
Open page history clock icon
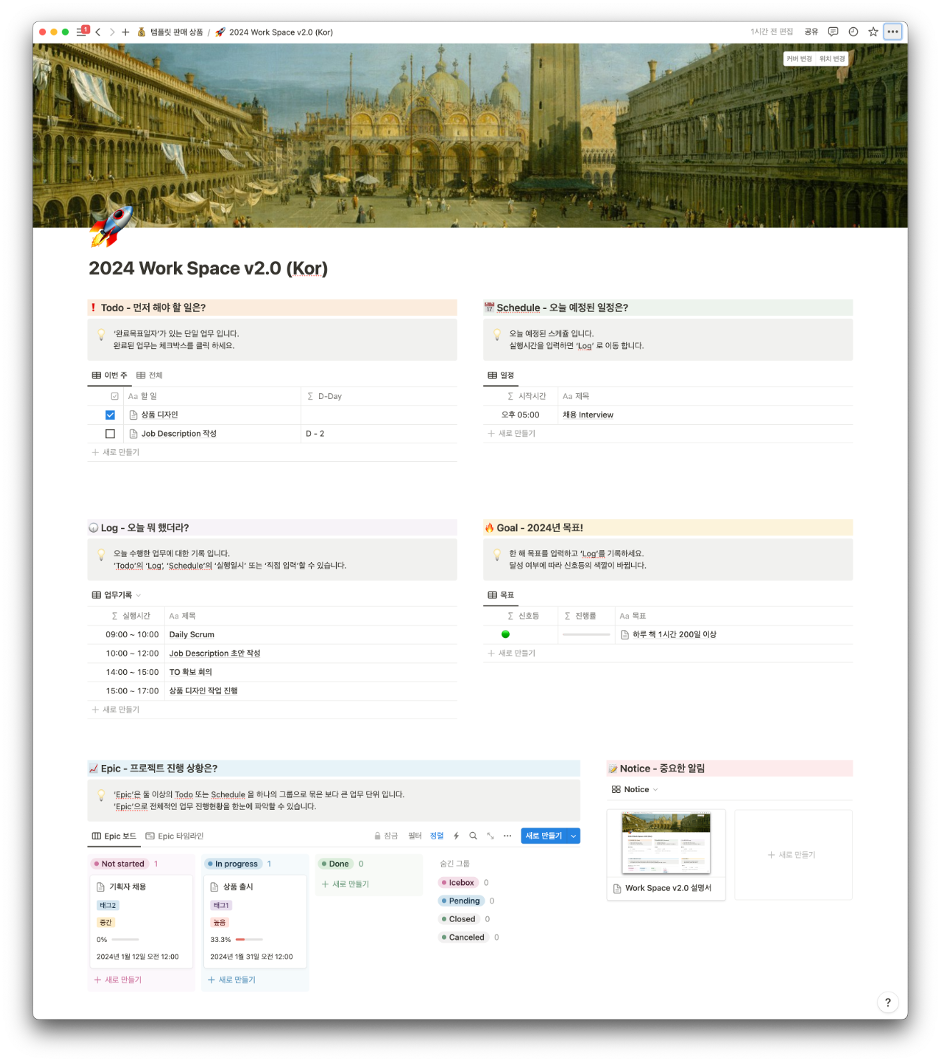pos(853,32)
